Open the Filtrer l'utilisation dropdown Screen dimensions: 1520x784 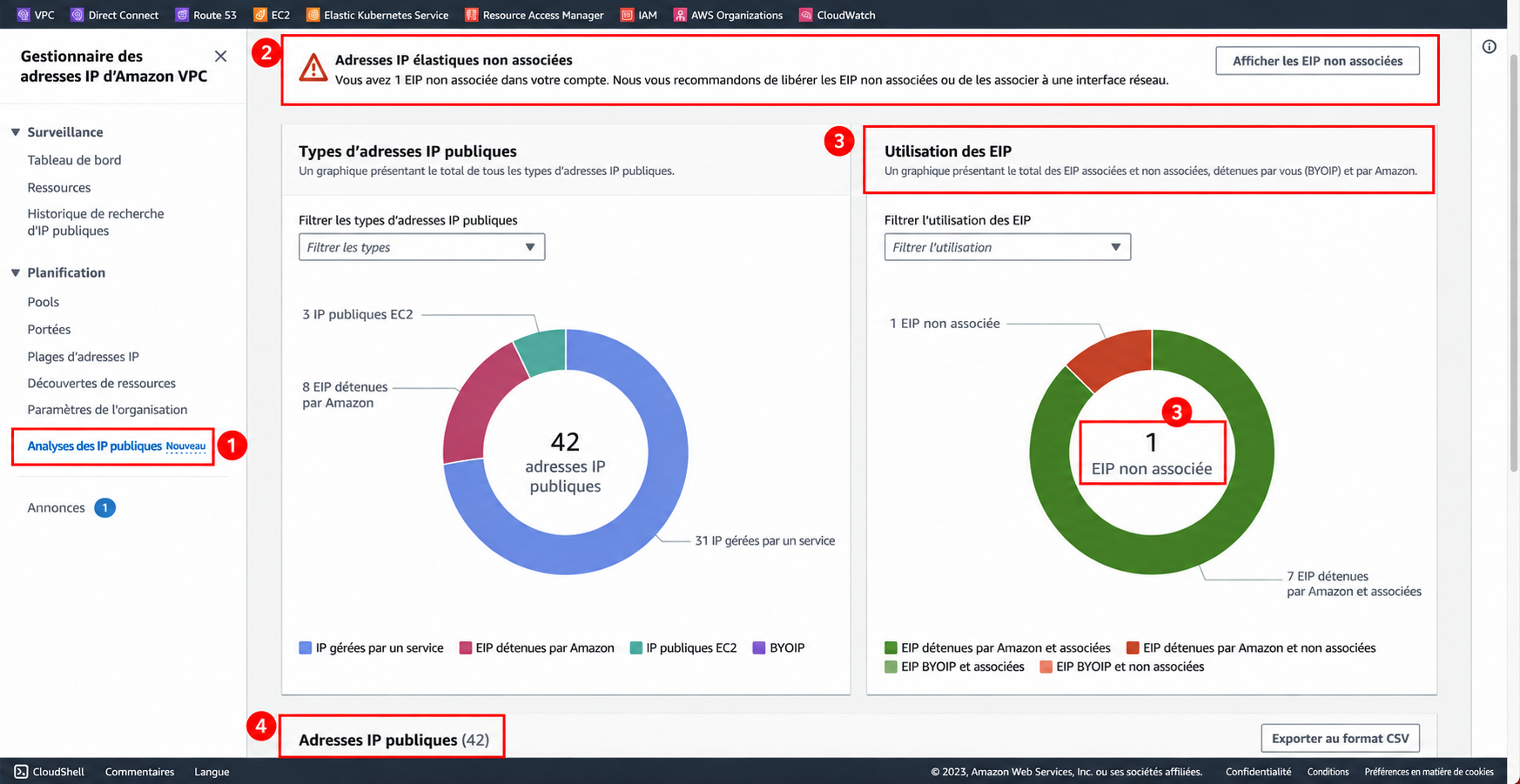pos(1007,247)
